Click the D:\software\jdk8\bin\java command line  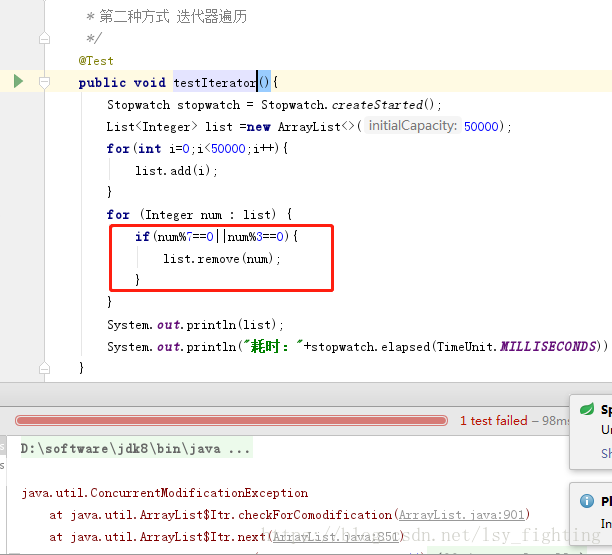136,448
